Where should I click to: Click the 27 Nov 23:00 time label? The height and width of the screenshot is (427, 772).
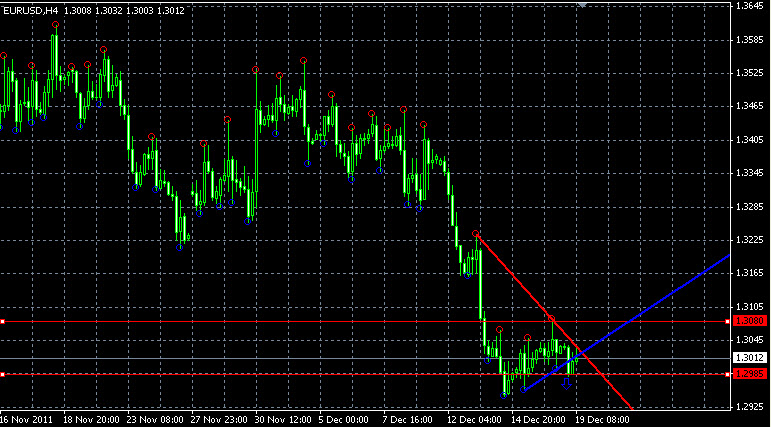pos(220,420)
